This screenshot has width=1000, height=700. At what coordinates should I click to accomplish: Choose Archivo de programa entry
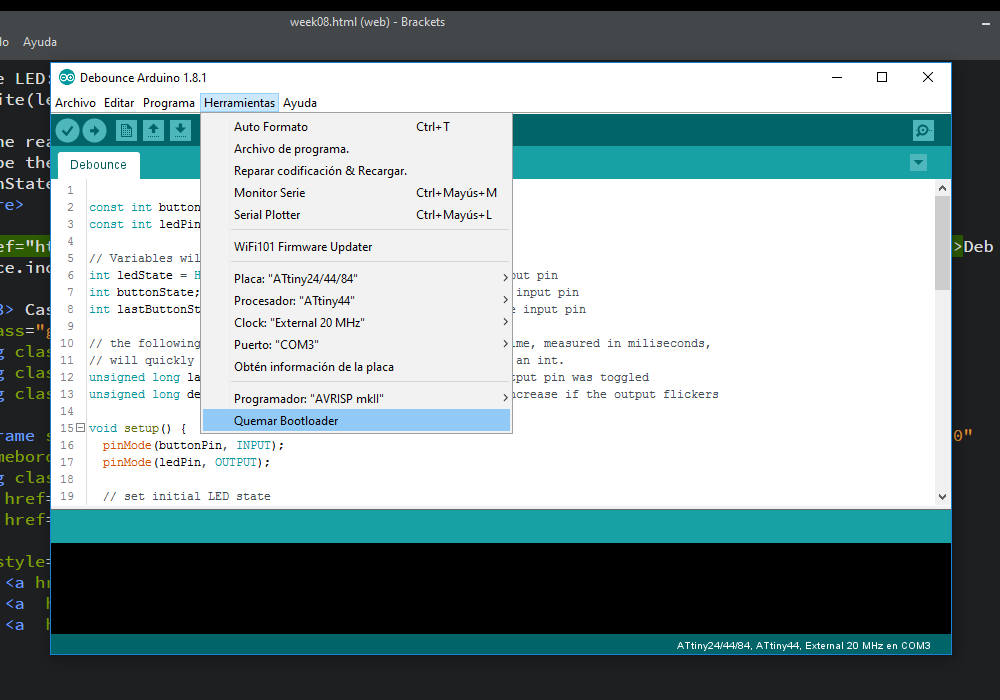coord(356,149)
